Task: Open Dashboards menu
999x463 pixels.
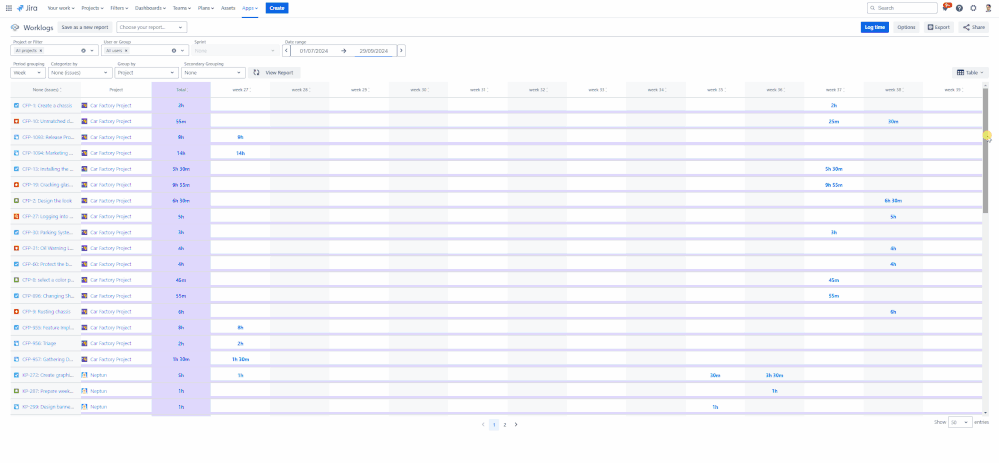Action: tap(150, 8)
